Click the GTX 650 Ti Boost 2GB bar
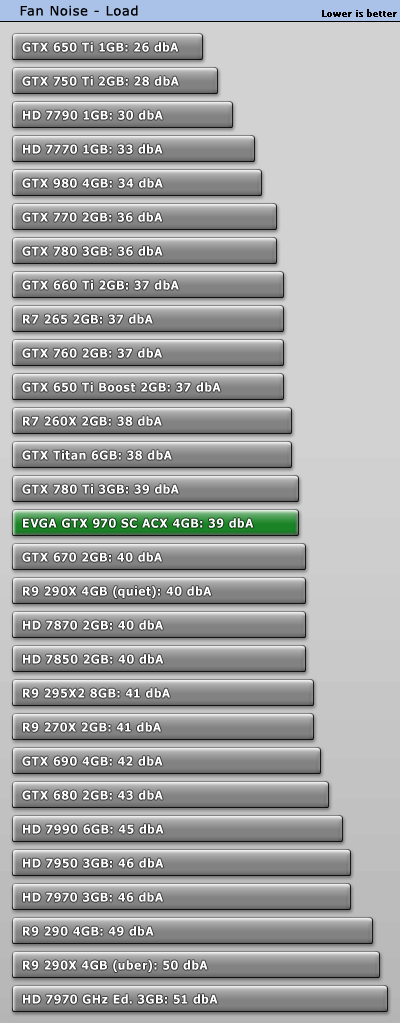Viewport: 400px width, 1023px height. pos(148,387)
